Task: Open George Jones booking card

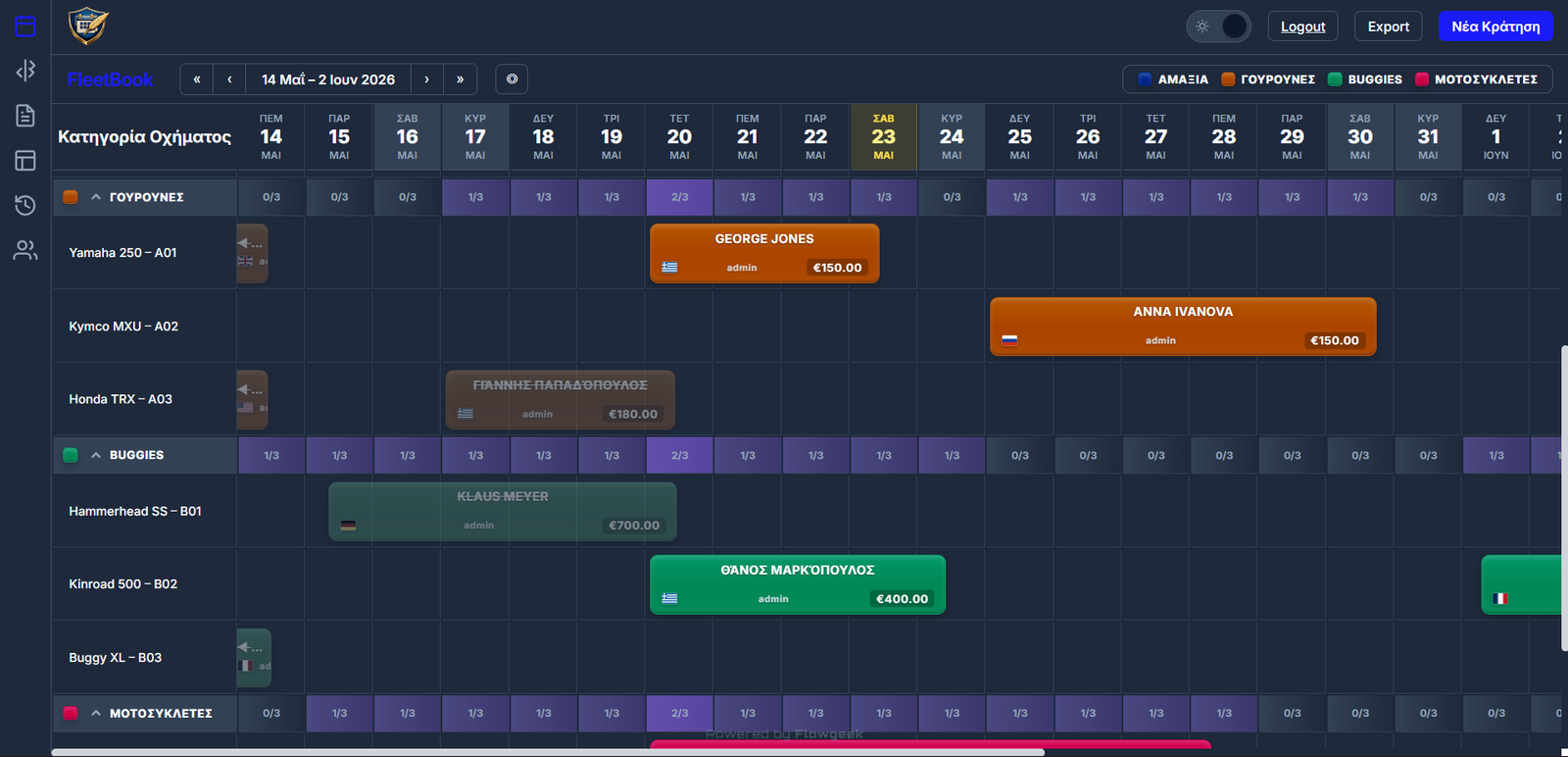Action: coord(764,253)
